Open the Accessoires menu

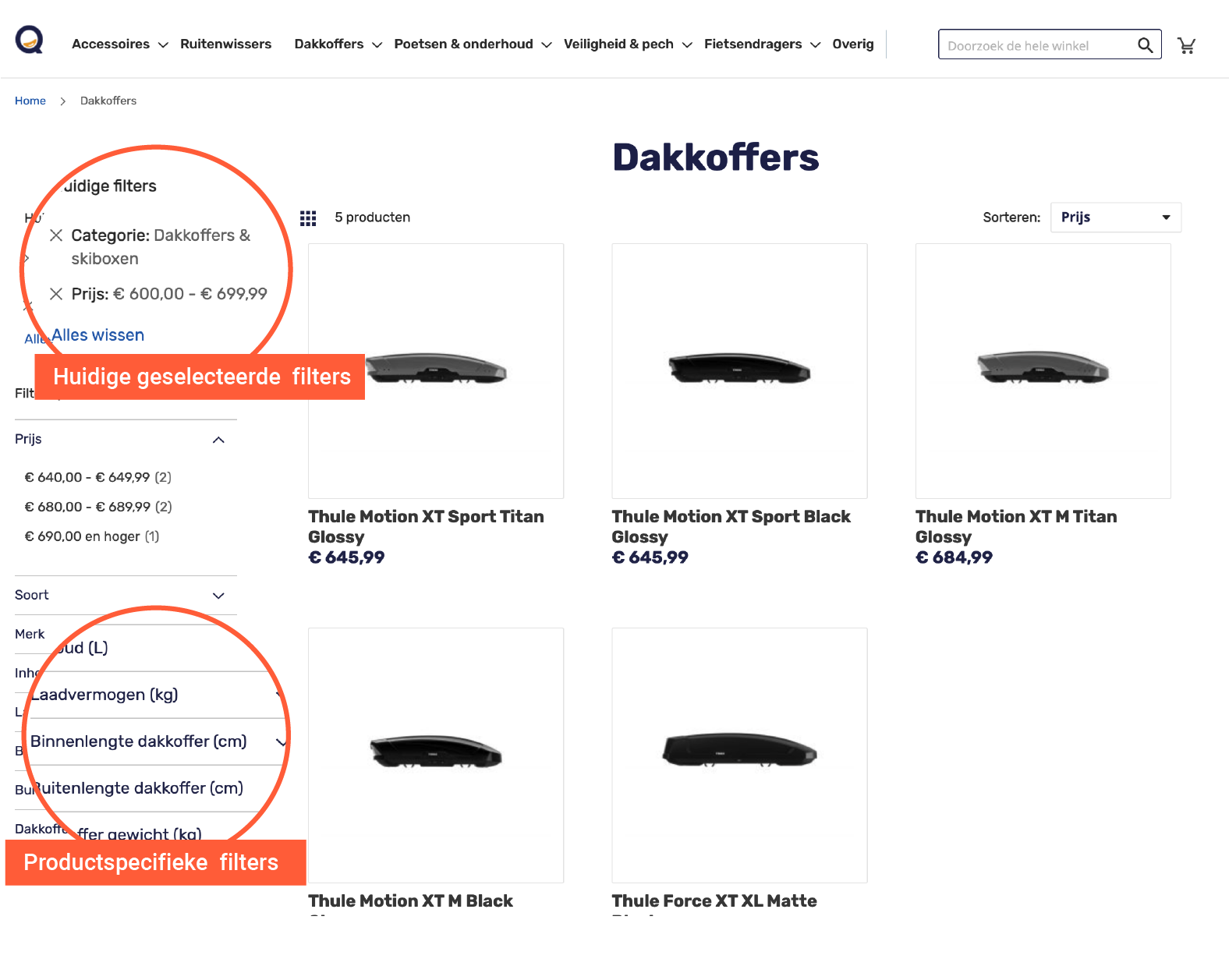(111, 44)
